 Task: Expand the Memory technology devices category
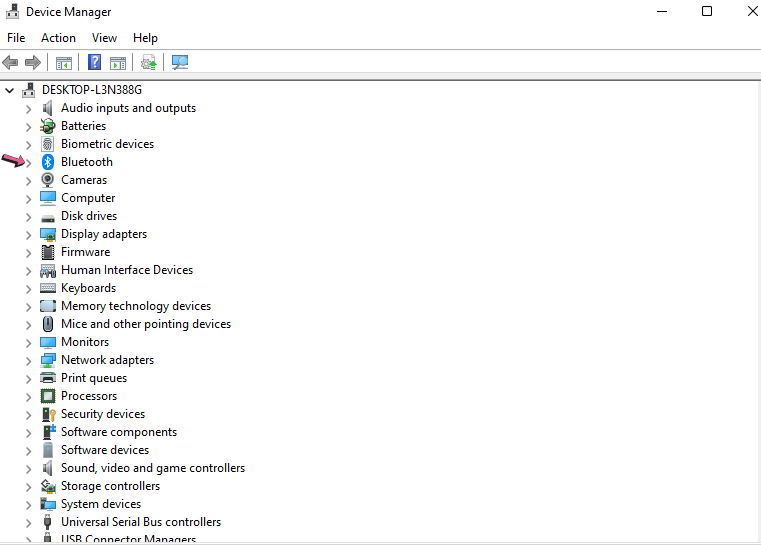[29, 307]
